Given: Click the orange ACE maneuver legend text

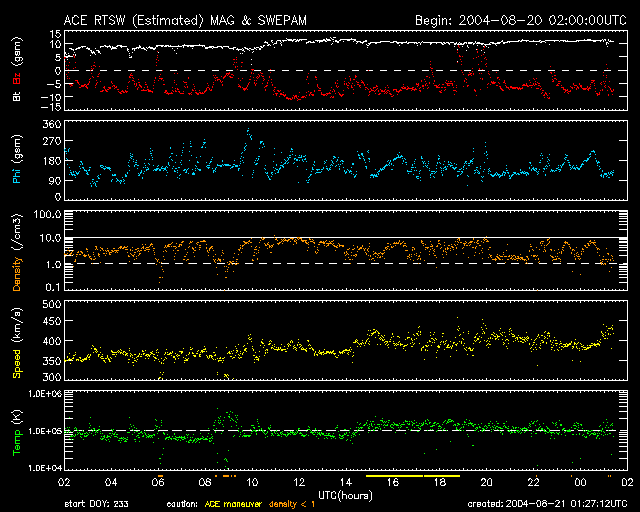Looking at the screenshot, I should point(237,503).
